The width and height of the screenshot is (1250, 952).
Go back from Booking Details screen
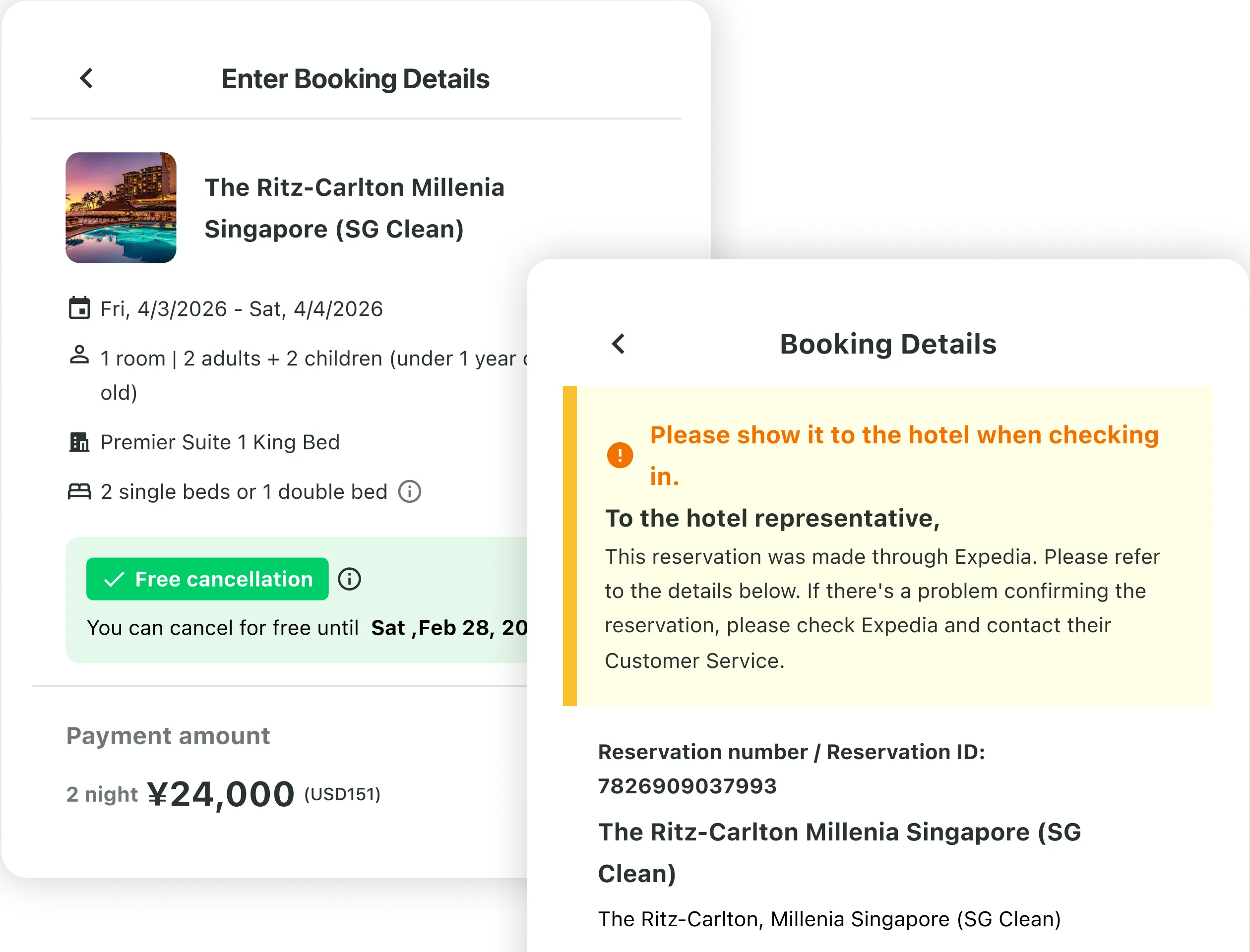[619, 344]
